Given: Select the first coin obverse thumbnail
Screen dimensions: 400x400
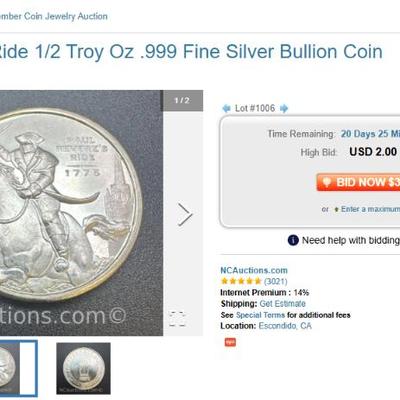Looking at the screenshot, I should pyautogui.click(x=18, y=368).
